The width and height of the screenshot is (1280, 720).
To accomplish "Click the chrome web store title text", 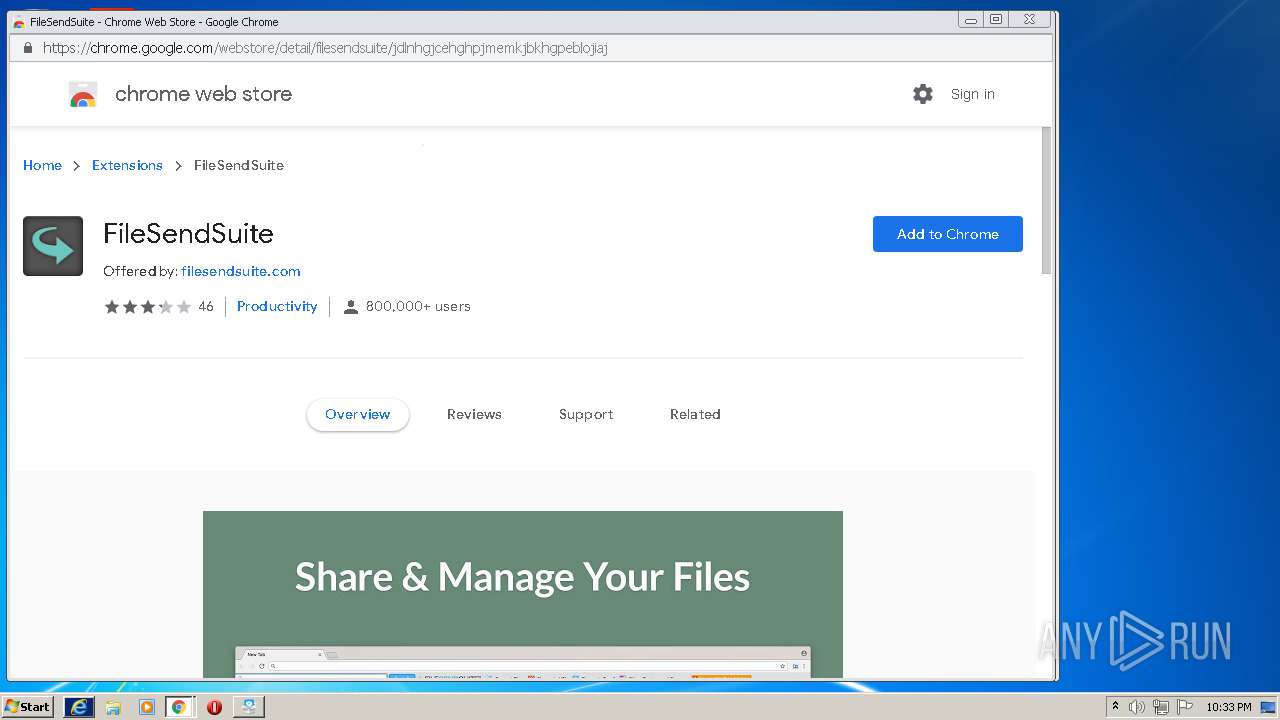I will click(204, 94).
